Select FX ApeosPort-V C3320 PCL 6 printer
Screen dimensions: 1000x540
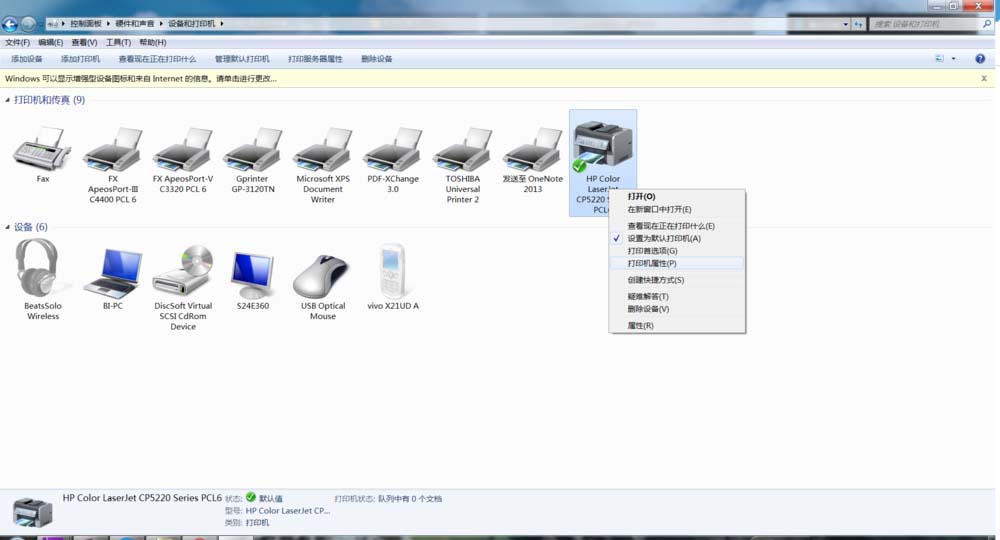[x=183, y=149]
